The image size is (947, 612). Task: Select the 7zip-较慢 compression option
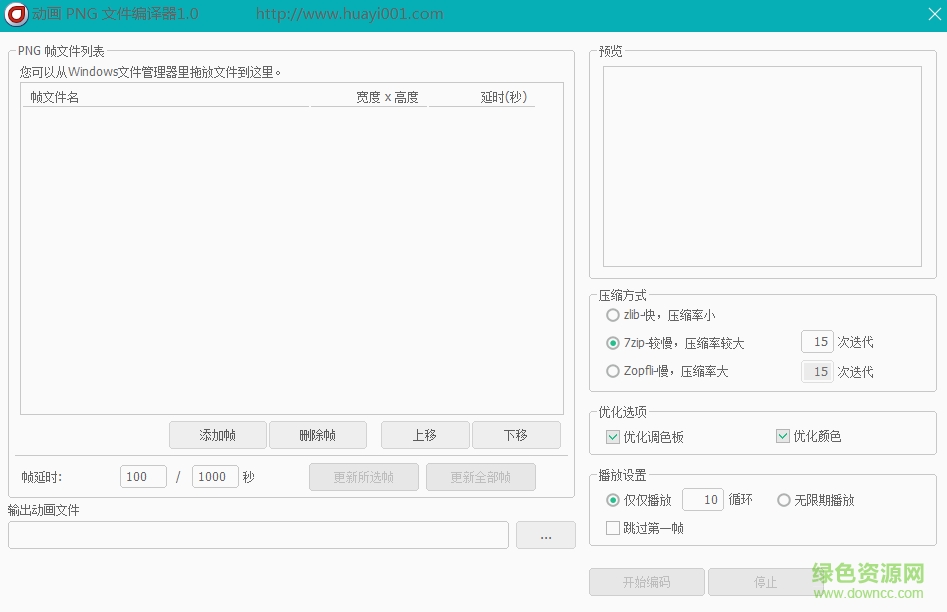coord(612,343)
